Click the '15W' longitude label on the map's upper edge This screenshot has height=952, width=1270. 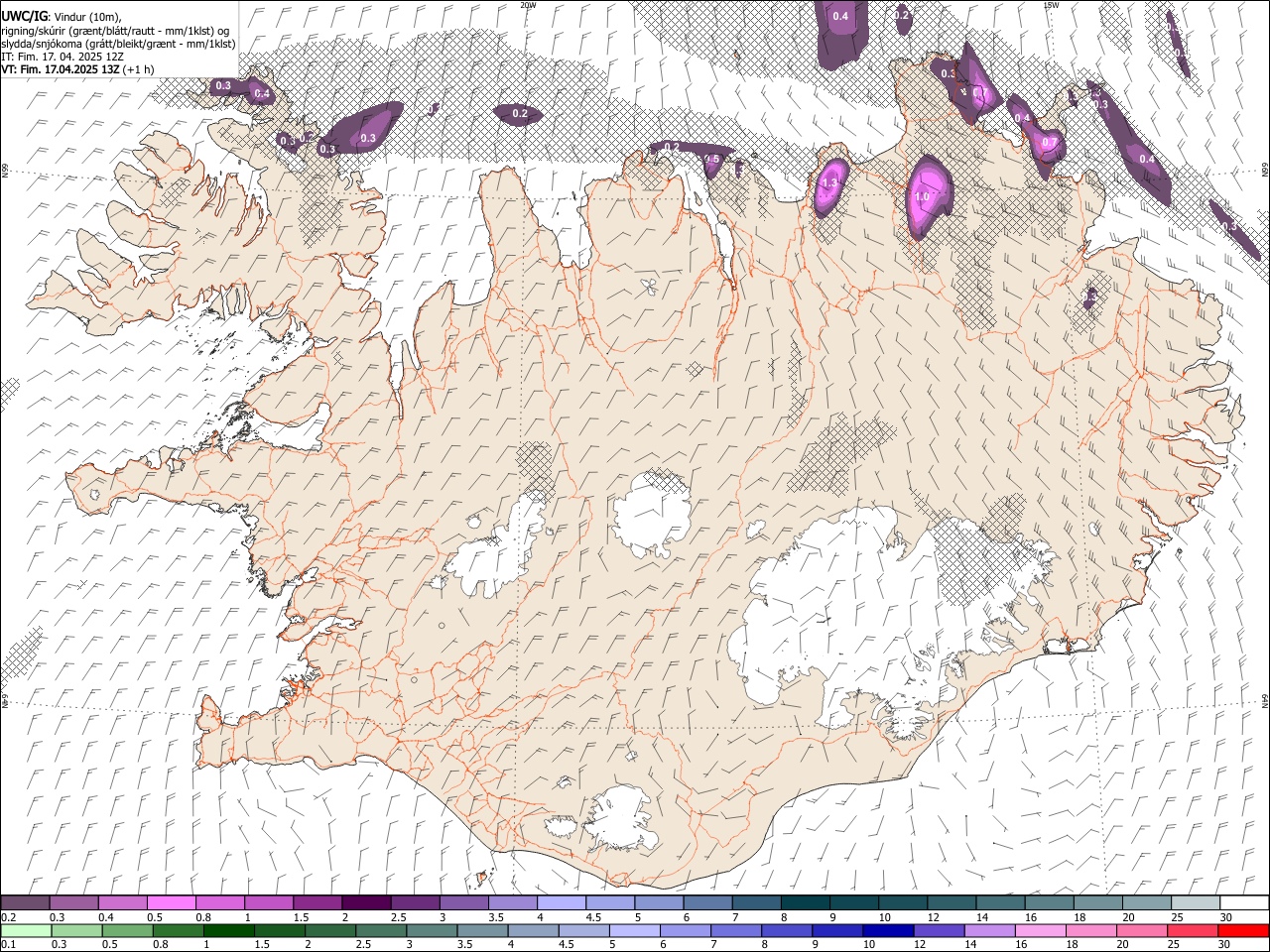(x=1051, y=5)
